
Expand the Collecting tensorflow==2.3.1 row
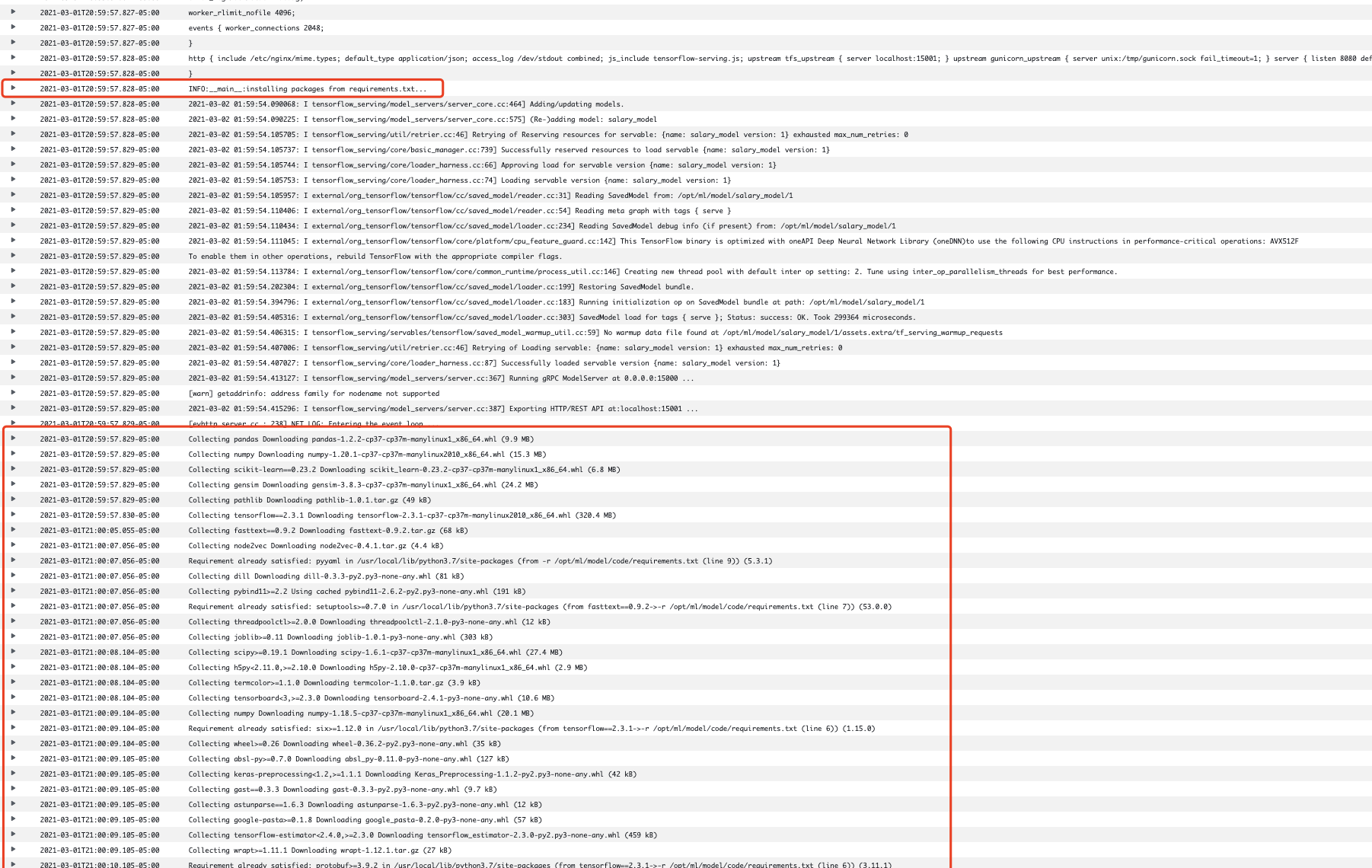coord(13,515)
